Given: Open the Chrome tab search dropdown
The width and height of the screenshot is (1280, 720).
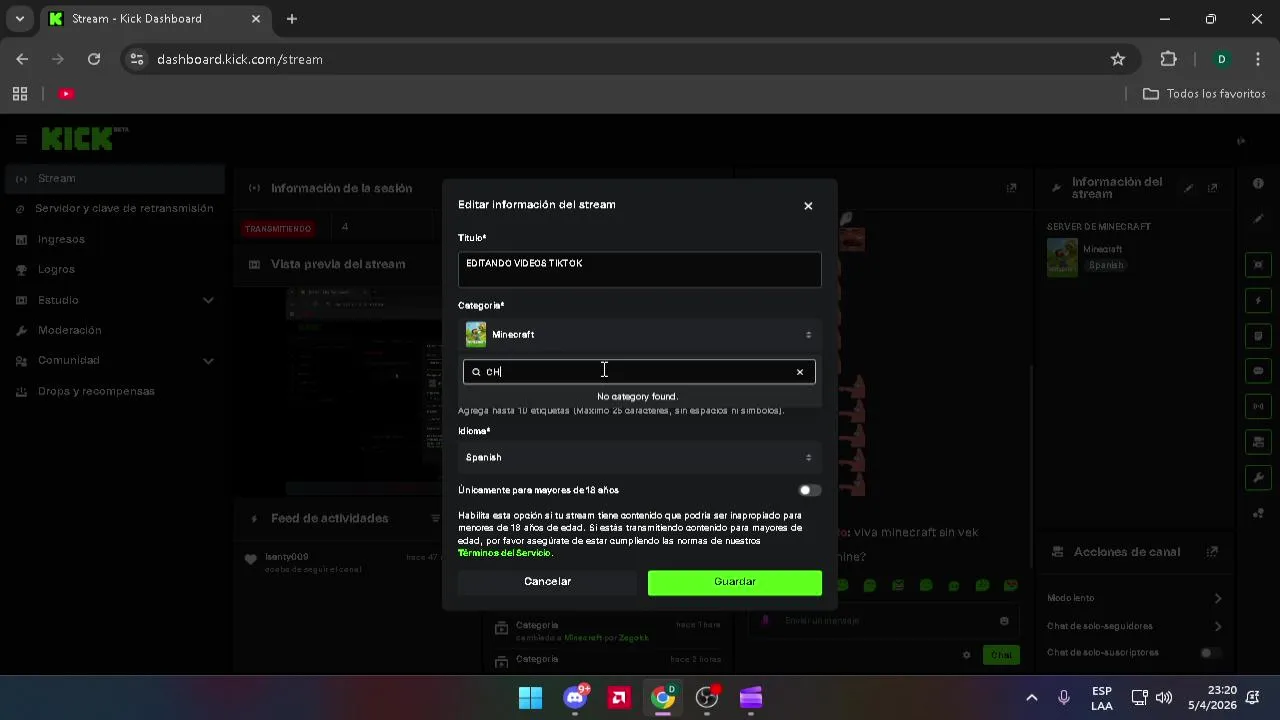Looking at the screenshot, I should [x=19, y=18].
